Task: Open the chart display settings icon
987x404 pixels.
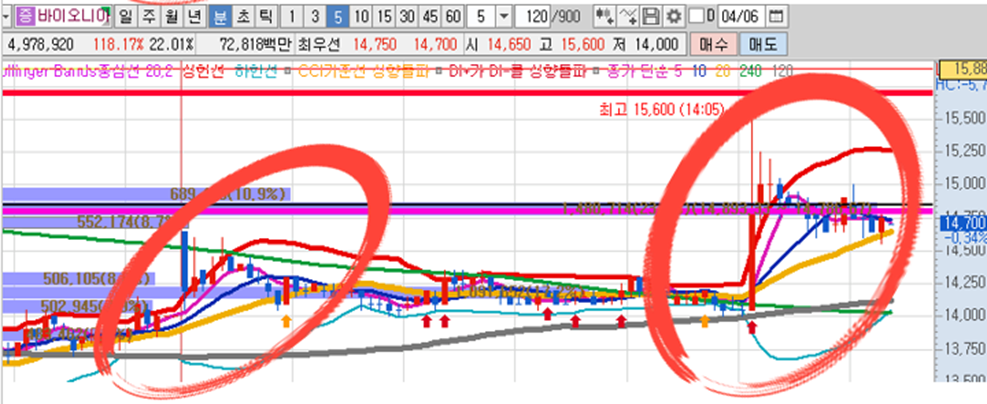Action: 606,16
